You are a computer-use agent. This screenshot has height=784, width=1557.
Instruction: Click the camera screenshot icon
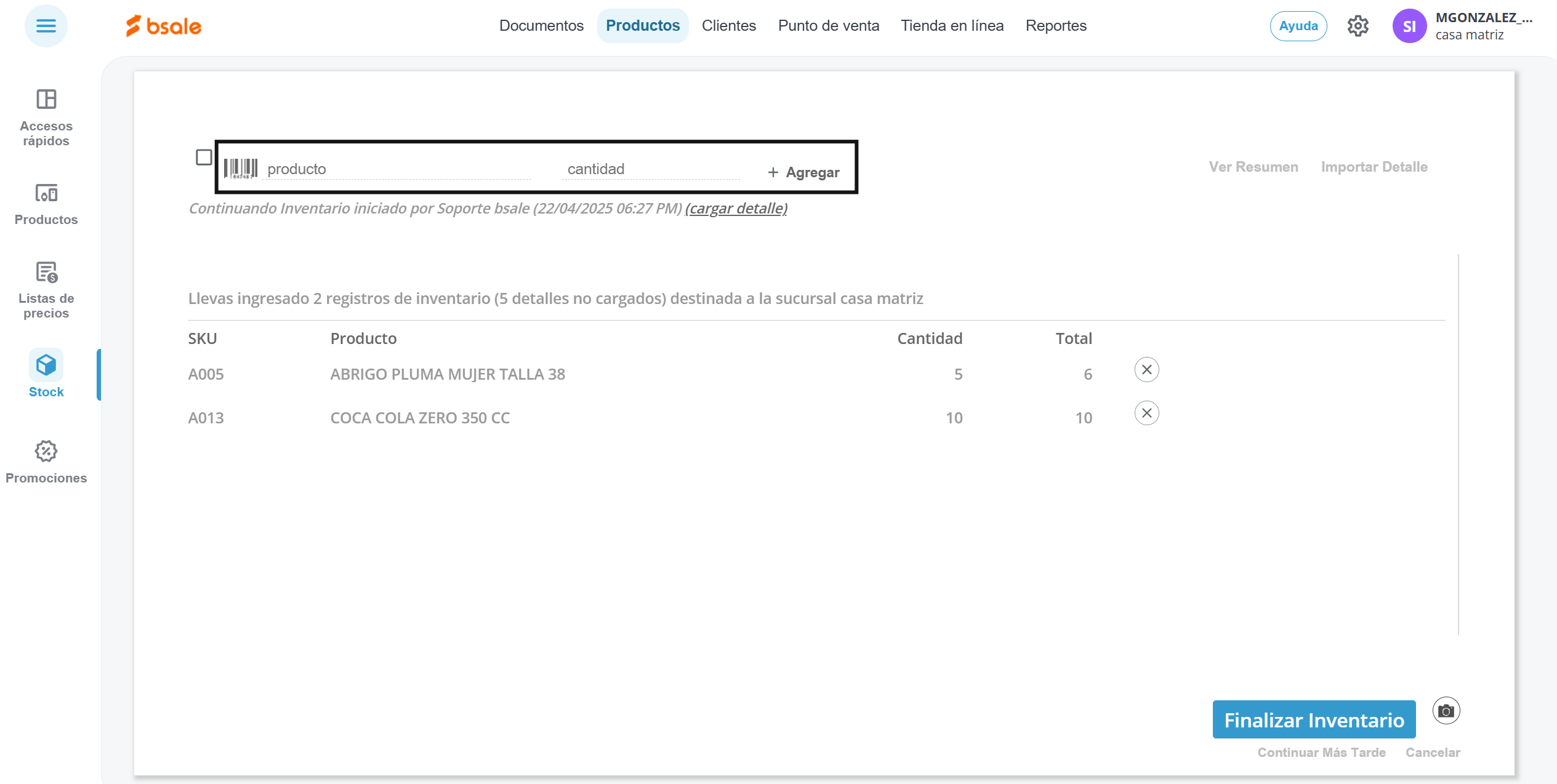point(1446,711)
